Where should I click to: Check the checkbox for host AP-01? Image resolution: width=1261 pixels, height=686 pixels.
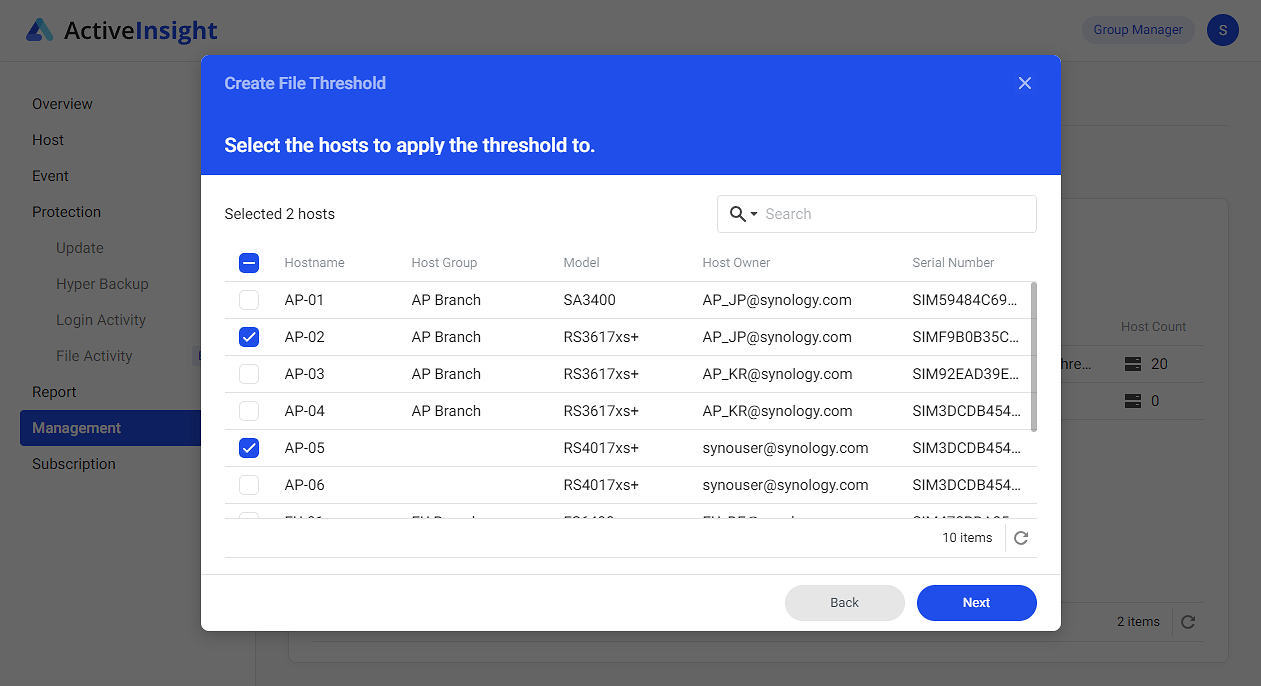248,299
